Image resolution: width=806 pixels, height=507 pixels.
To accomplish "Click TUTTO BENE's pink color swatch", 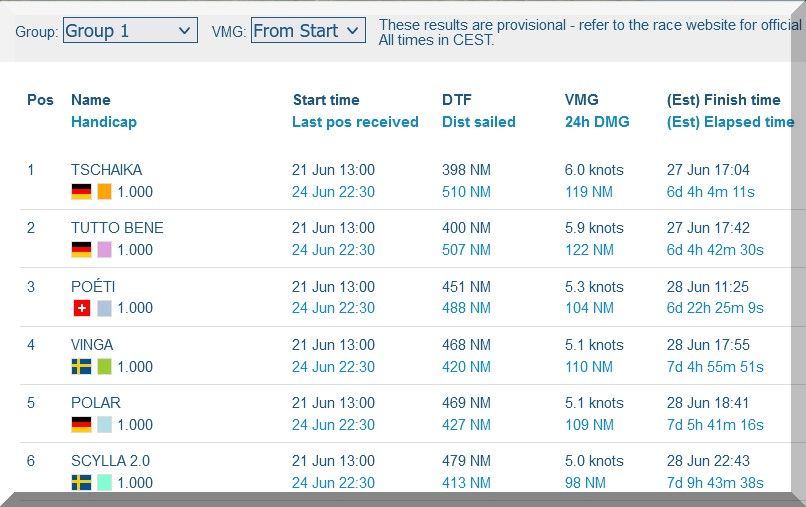I will coord(104,250).
